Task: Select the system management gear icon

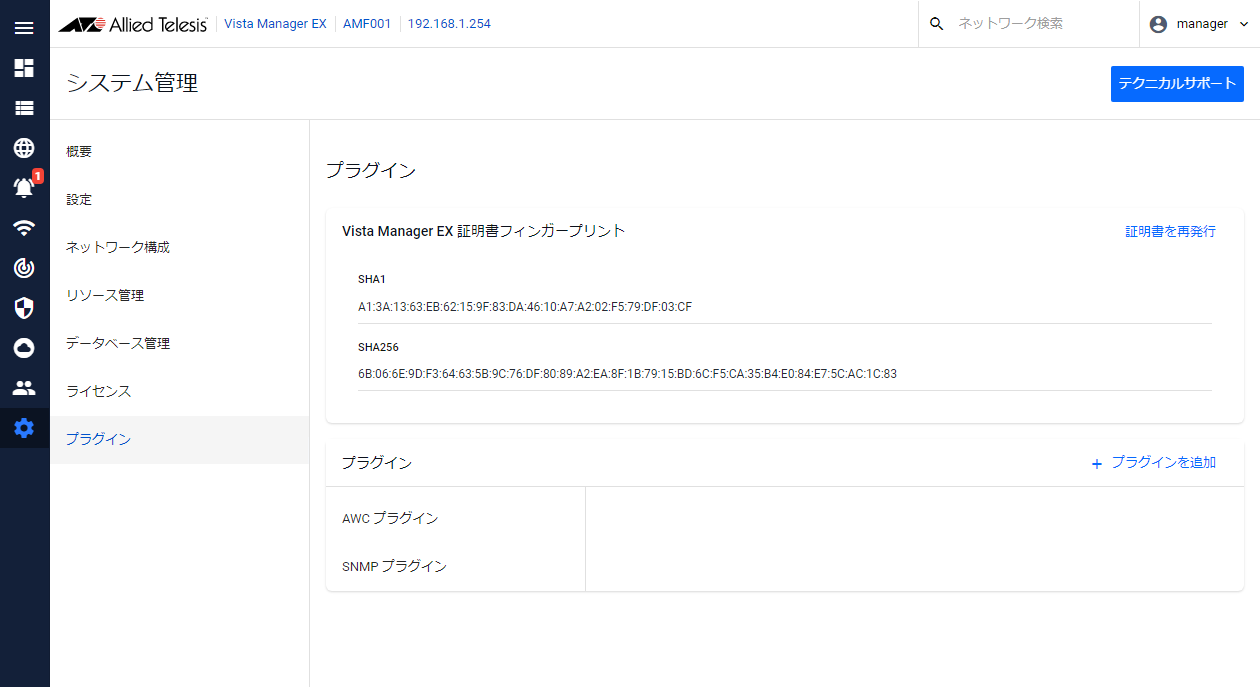Action: click(x=24, y=428)
